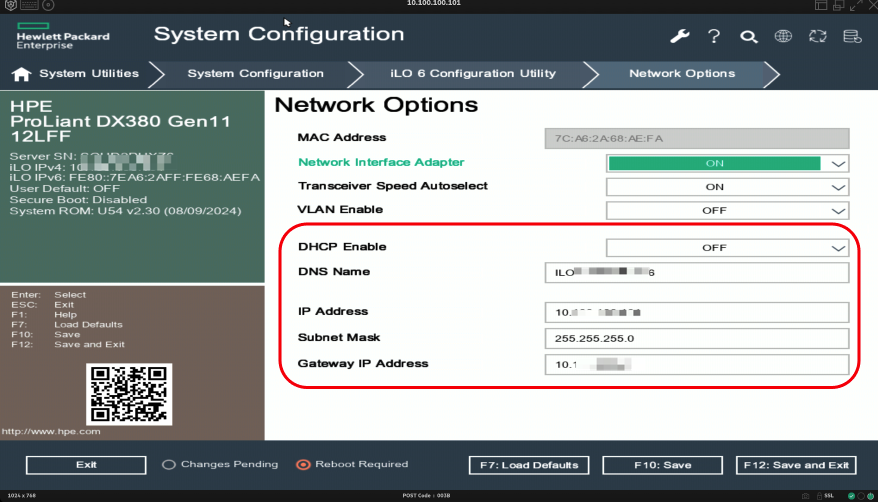The height and width of the screenshot is (502, 878).
Task: Click console layout icon in title bar
Action: point(821,5)
